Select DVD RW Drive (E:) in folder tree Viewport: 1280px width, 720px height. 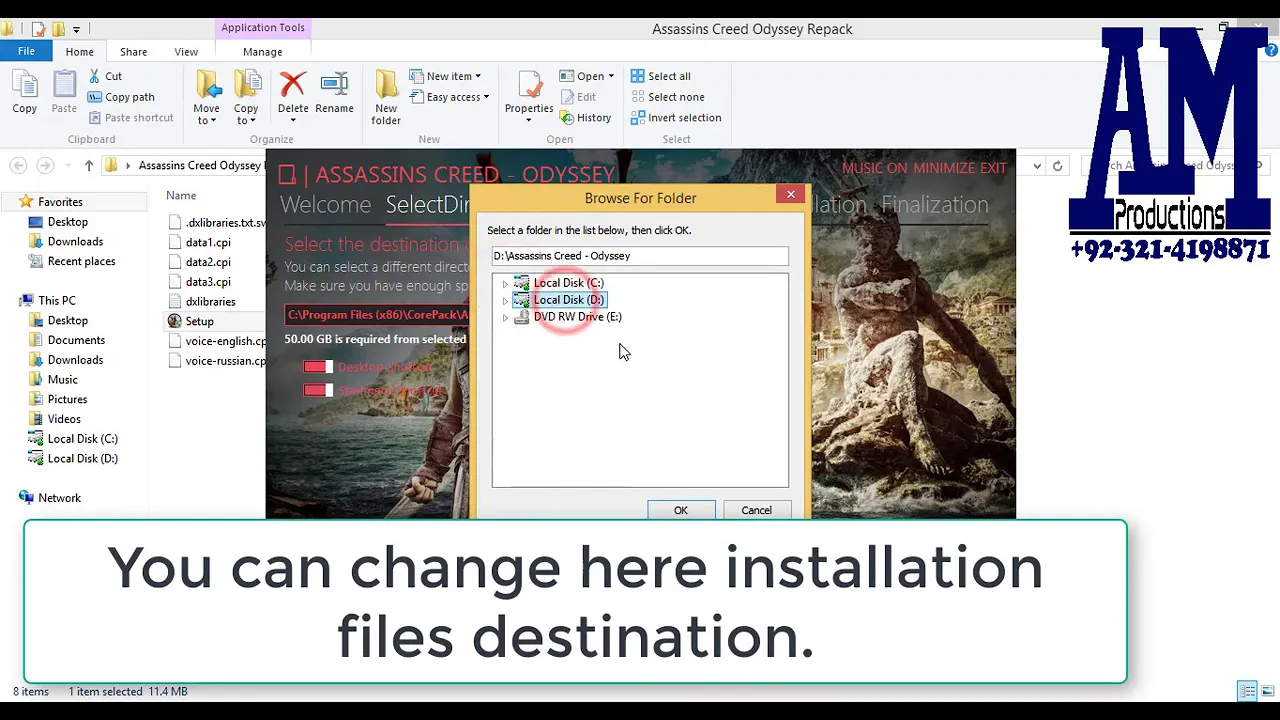click(577, 317)
